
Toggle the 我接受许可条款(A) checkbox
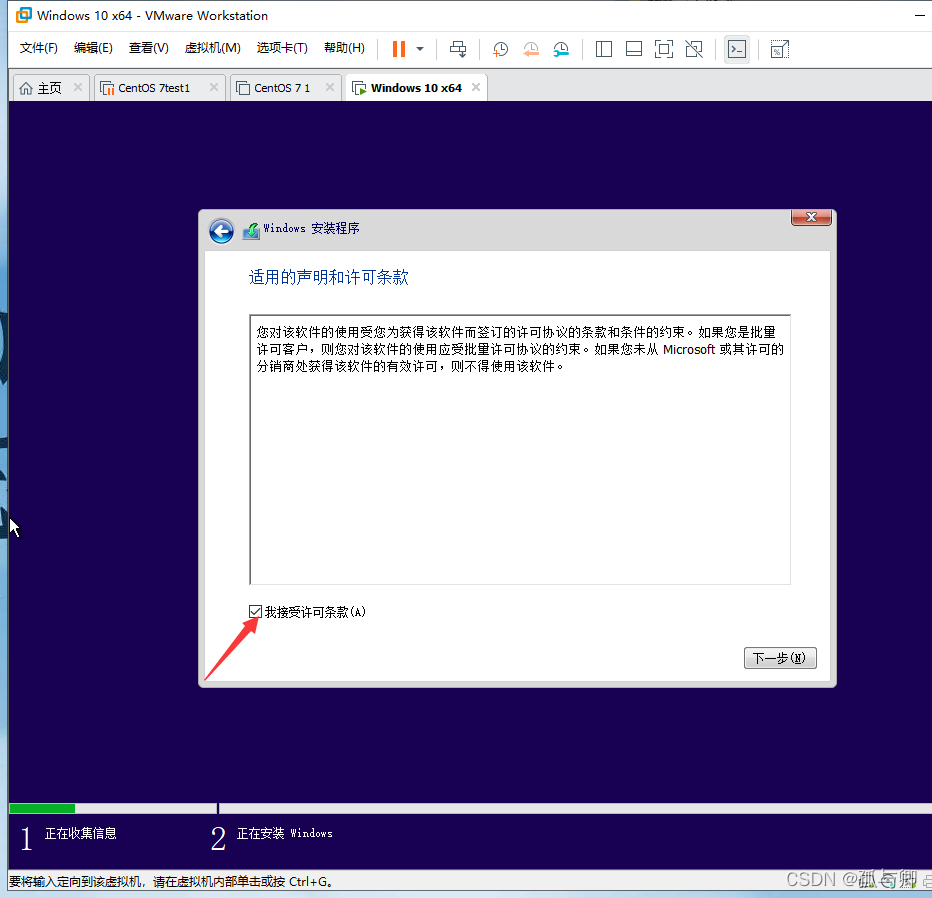(256, 612)
